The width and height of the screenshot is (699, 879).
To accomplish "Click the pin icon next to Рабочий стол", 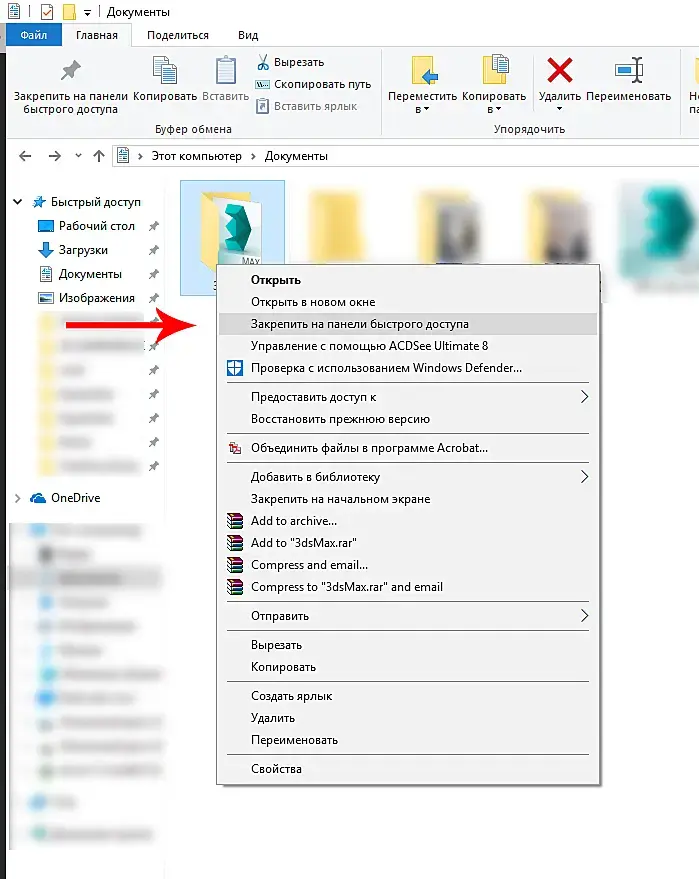I will coord(154,226).
